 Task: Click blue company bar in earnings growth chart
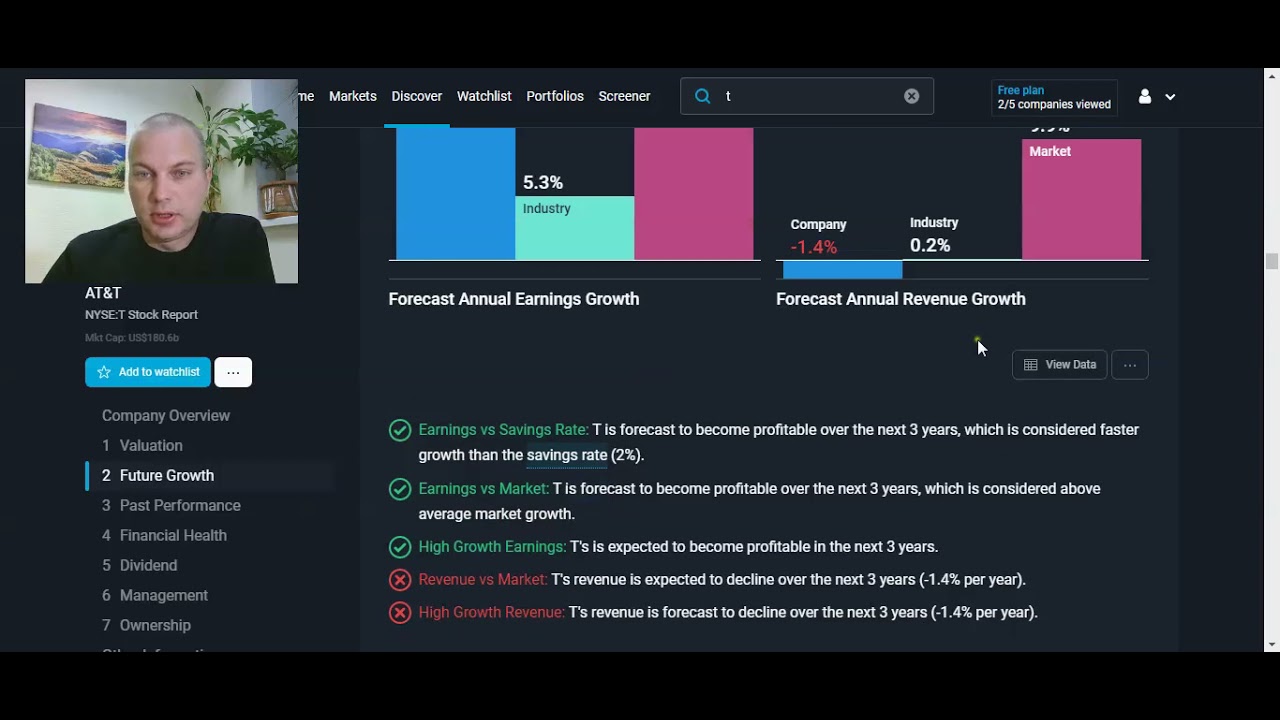pos(455,194)
